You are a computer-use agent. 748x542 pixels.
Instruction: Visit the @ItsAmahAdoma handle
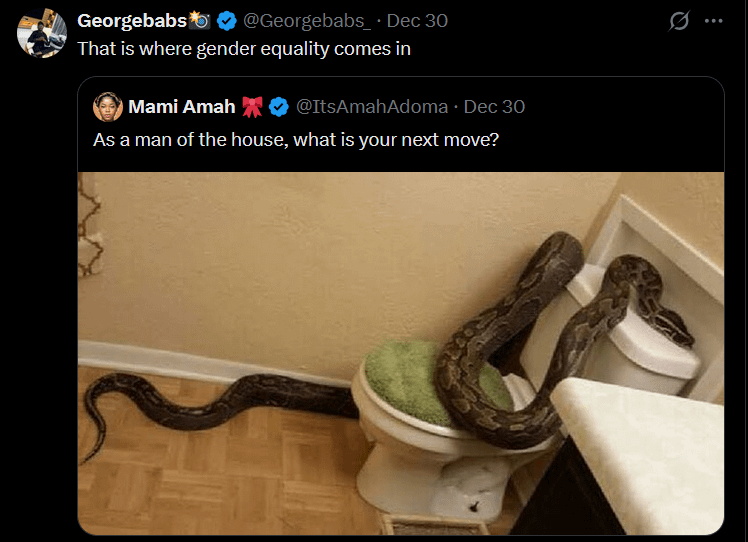coord(372,107)
